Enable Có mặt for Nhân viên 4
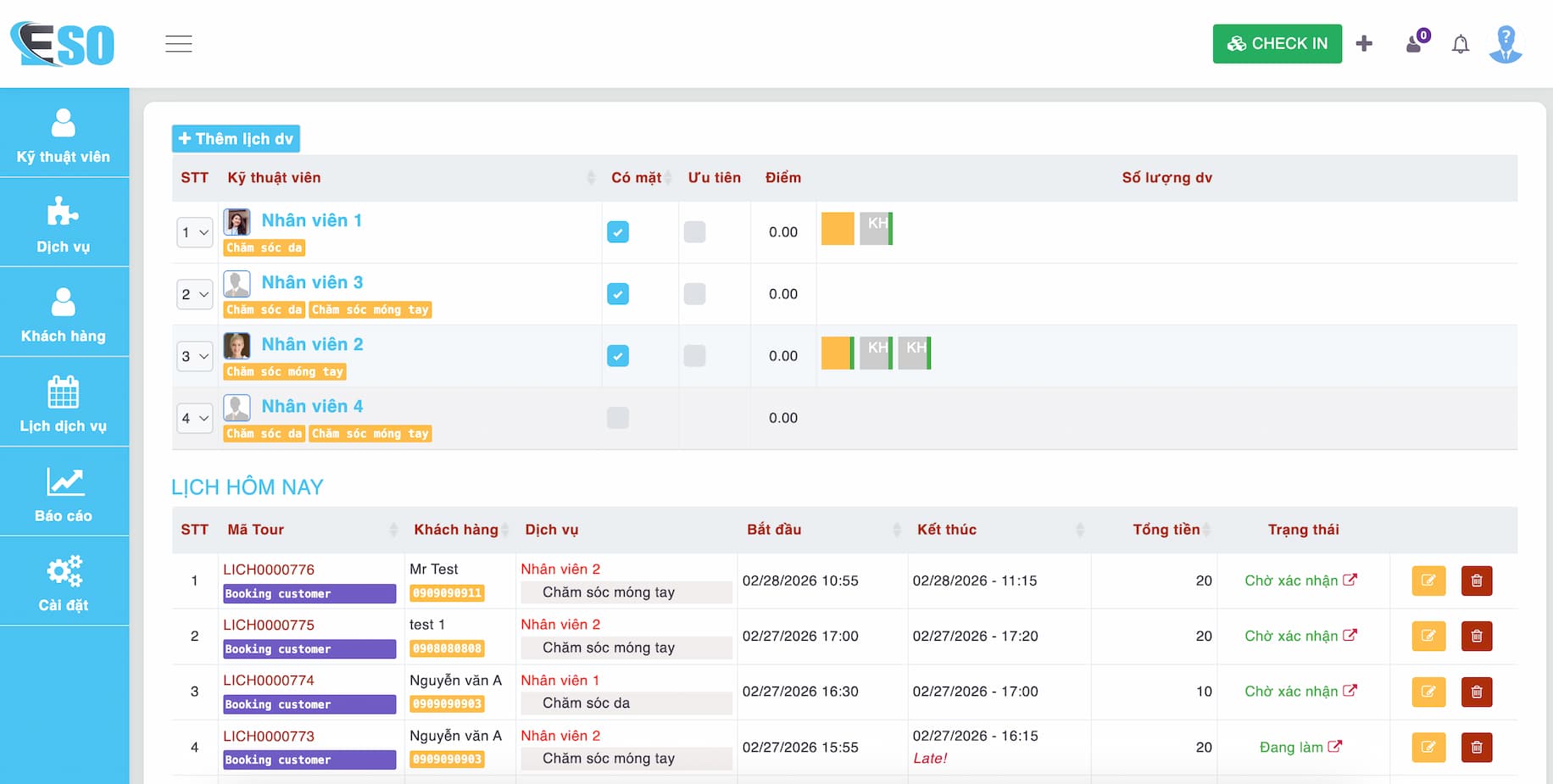1553x784 pixels. tap(618, 418)
